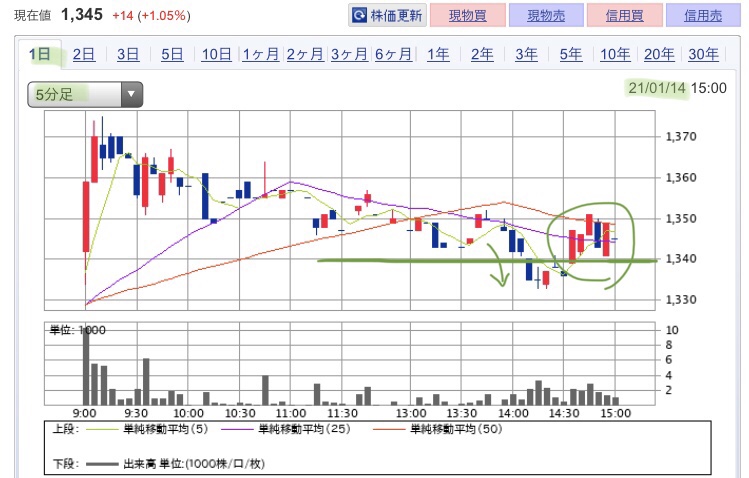Click the 単純移動平均(5) legend entry
Viewport: 749px width, 478px height.
[x=148, y=429]
